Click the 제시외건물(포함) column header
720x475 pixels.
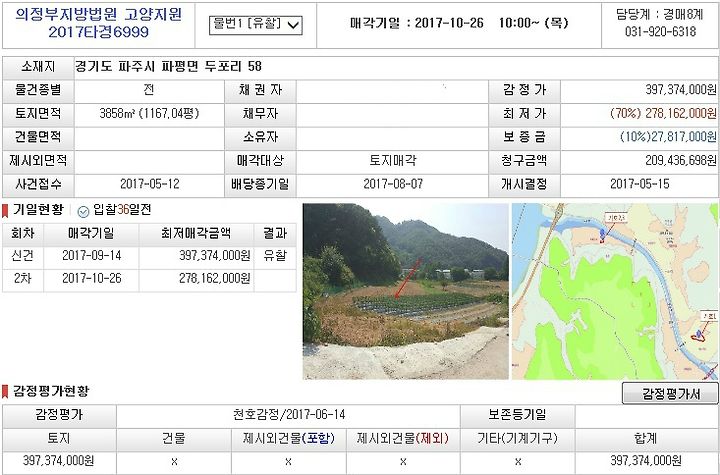point(288,438)
